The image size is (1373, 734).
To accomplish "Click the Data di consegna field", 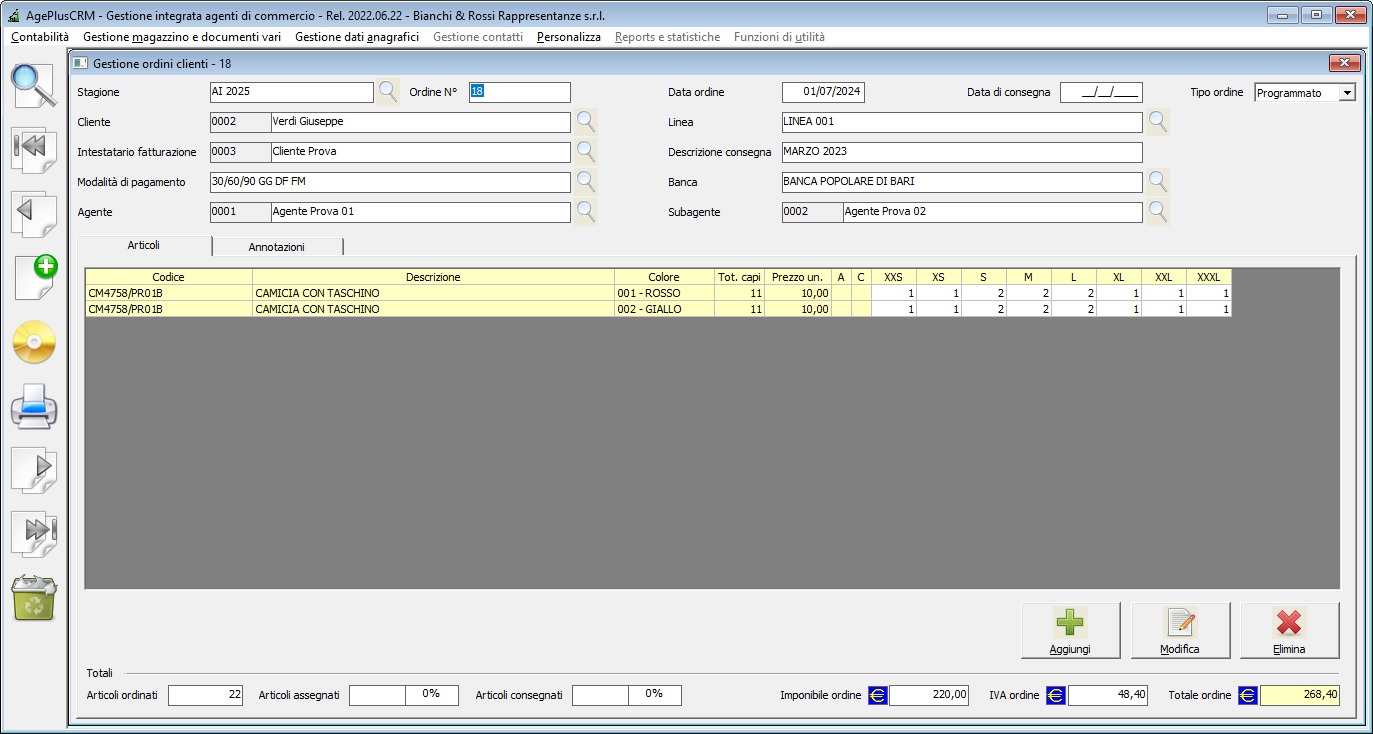I will [1101, 92].
